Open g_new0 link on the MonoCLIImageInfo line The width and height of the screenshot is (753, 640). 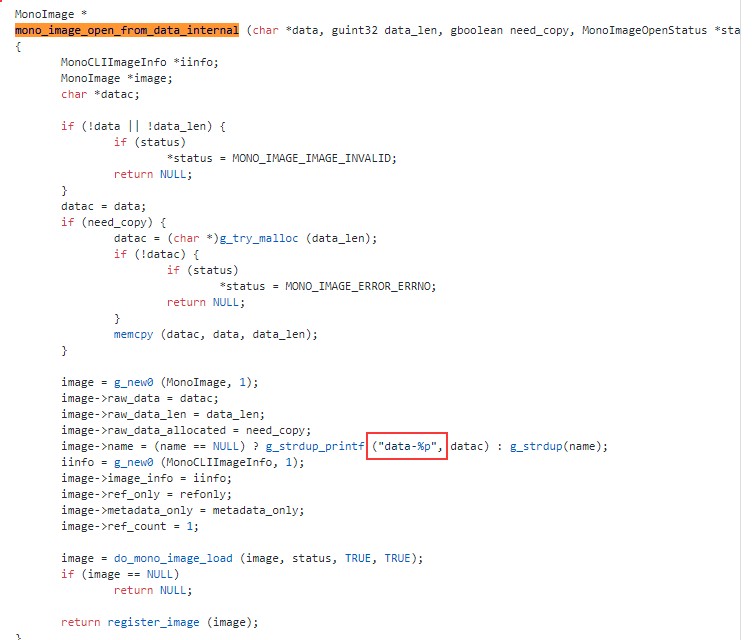134,462
